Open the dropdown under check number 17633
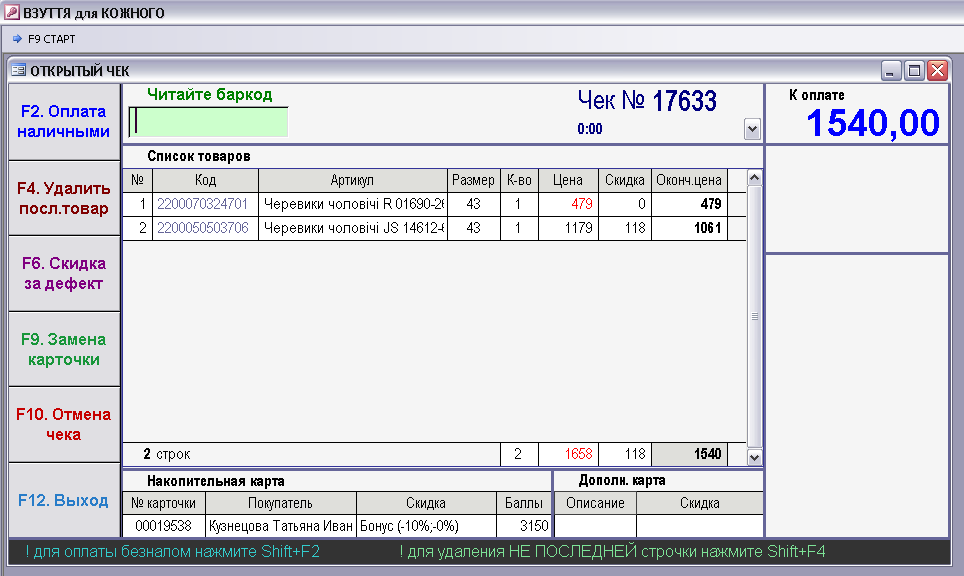The image size is (964, 576). 752,129
